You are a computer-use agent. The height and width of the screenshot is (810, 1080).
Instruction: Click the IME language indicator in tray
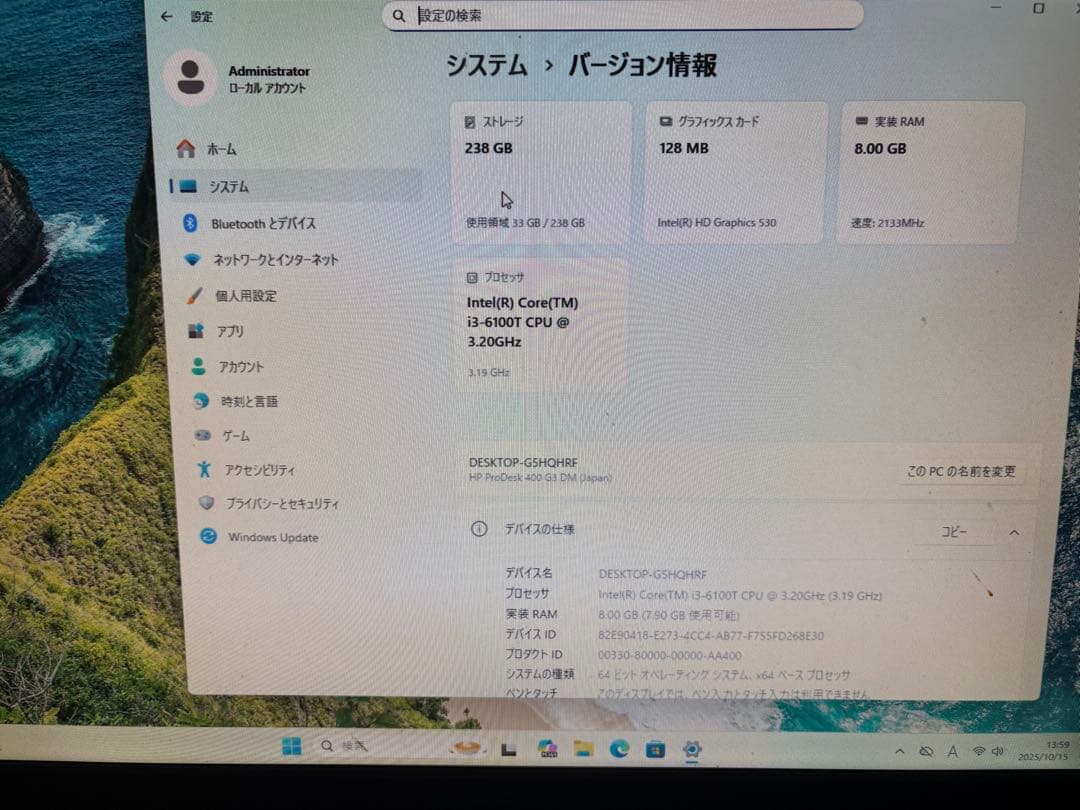click(x=952, y=751)
